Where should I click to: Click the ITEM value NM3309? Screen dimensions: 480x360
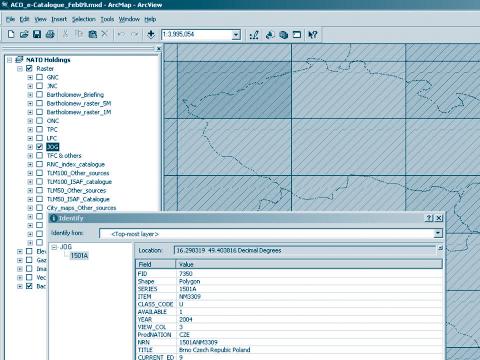coord(190,296)
